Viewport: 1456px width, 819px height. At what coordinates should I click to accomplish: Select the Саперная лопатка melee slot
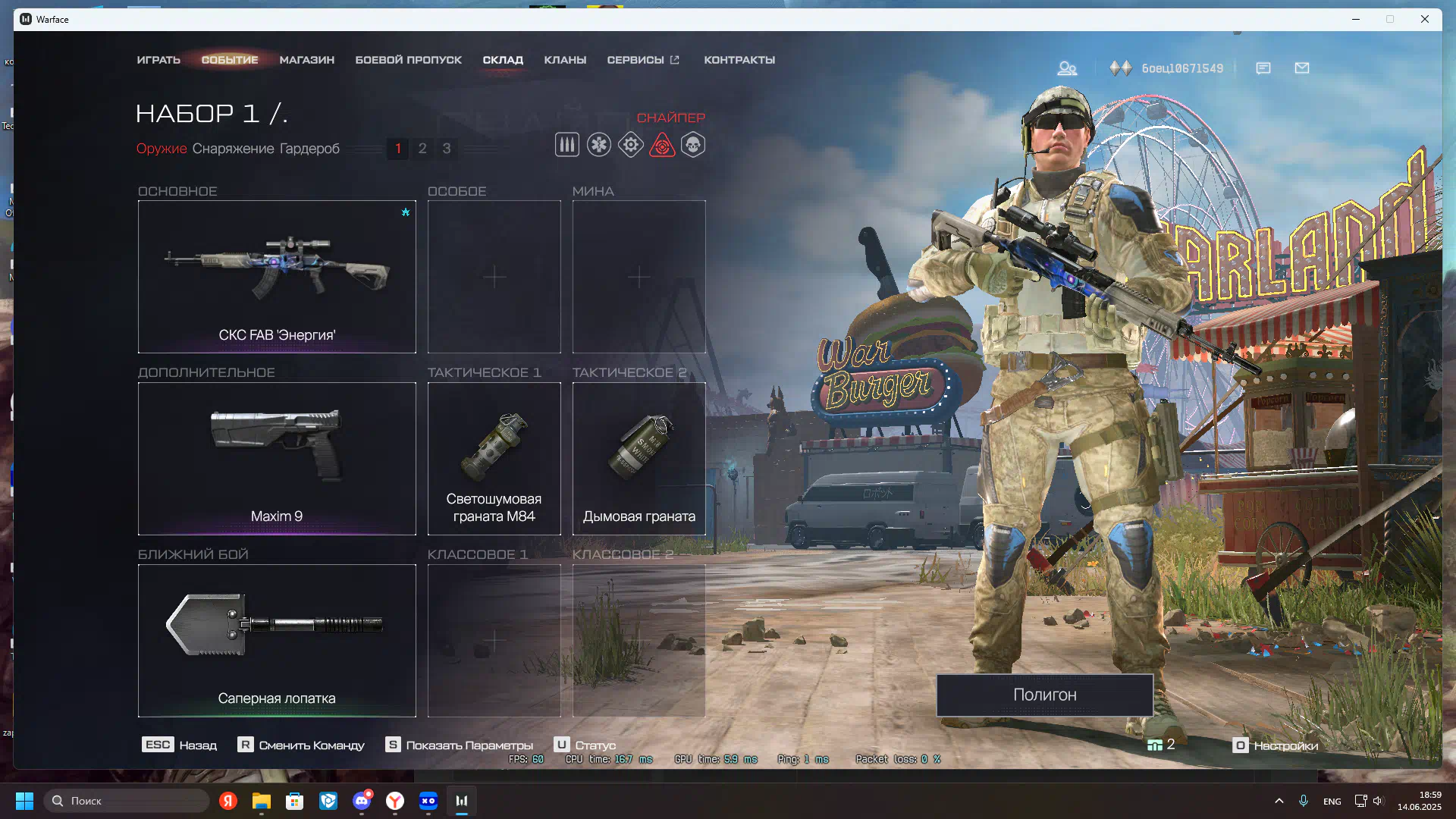277,641
